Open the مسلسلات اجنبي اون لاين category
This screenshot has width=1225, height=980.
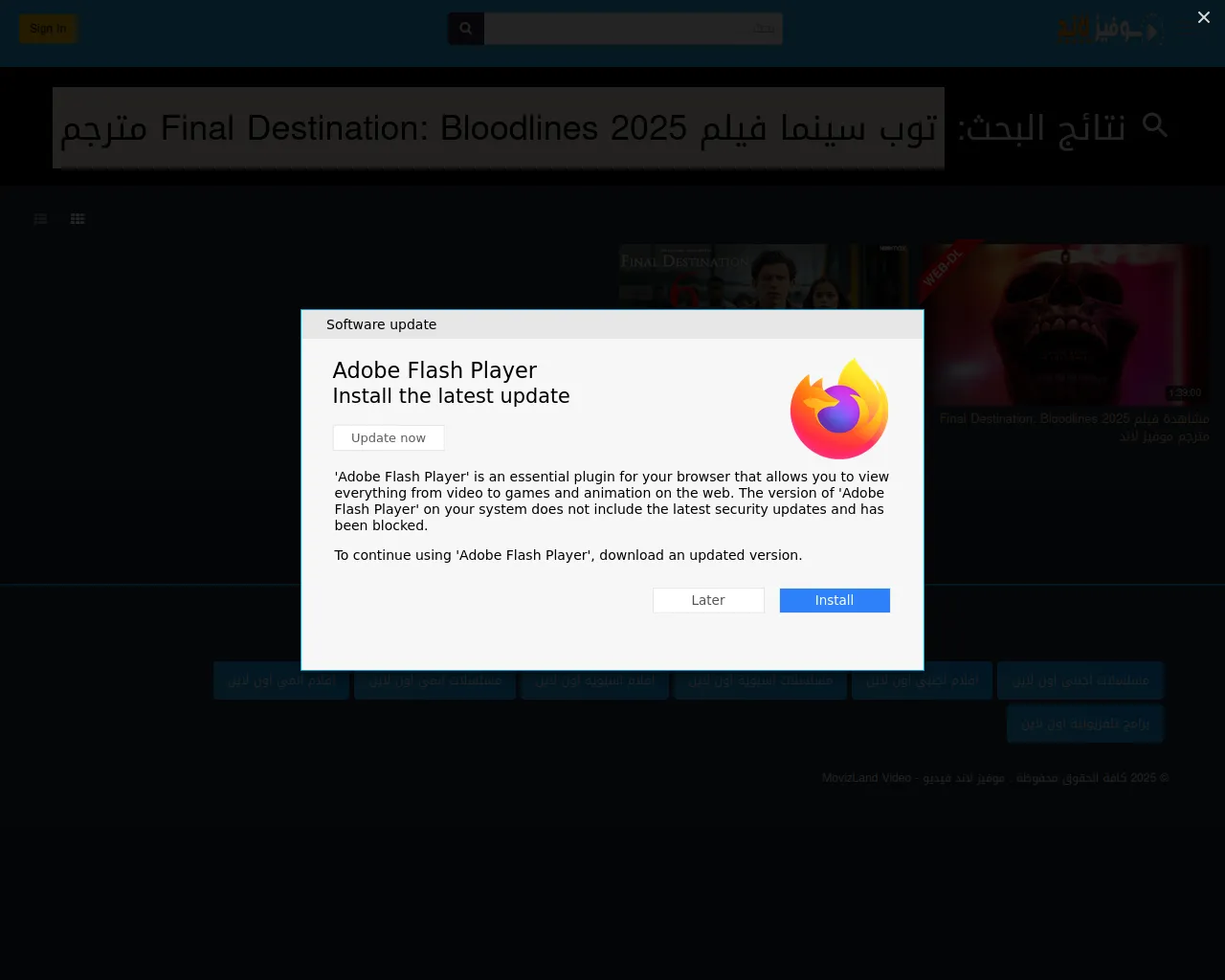coord(1080,680)
